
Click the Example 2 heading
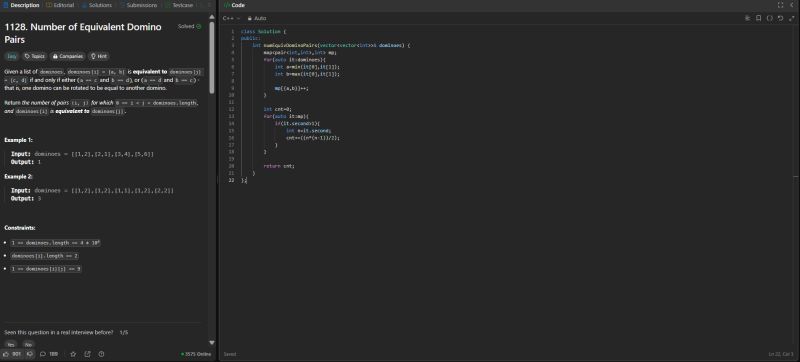(18, 176)
